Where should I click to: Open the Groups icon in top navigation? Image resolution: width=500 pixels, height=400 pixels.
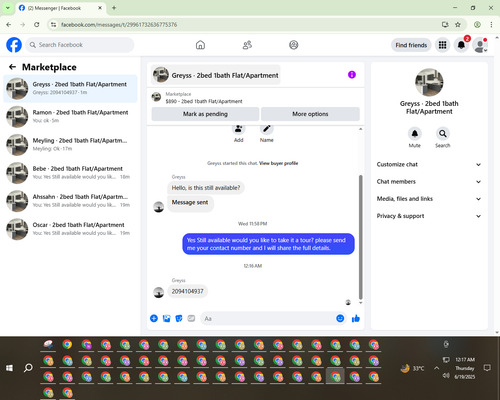pos(294,45)
